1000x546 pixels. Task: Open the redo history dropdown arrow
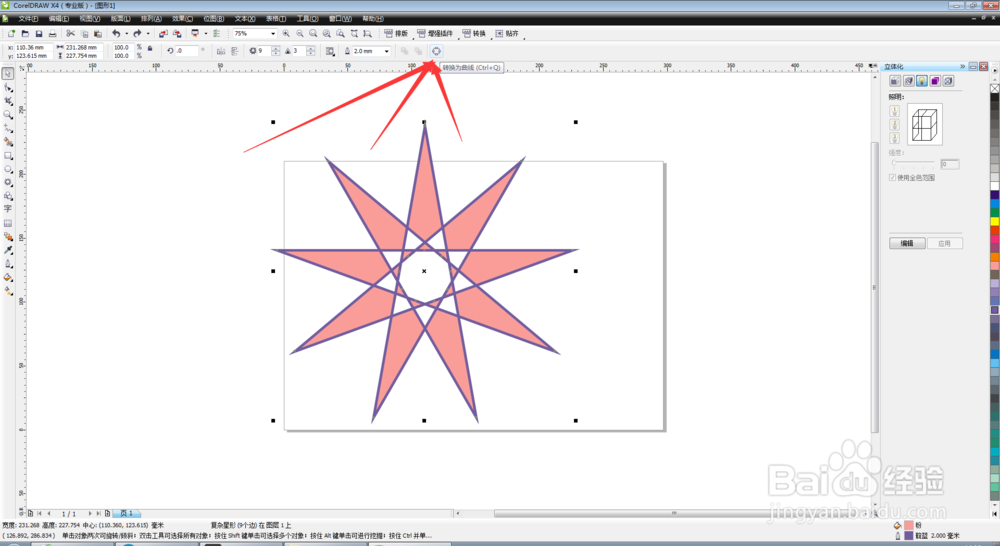[x=148, y=33]
